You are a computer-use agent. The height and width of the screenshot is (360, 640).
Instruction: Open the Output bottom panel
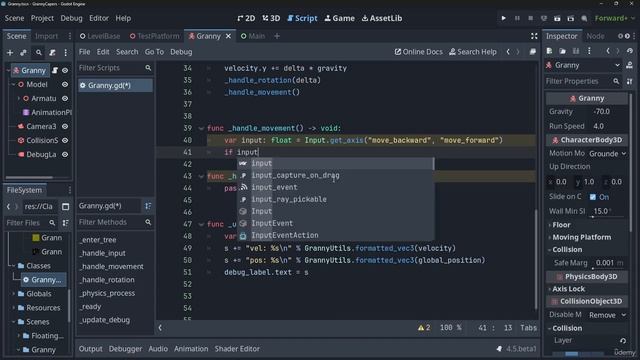(x=91, y=349)
